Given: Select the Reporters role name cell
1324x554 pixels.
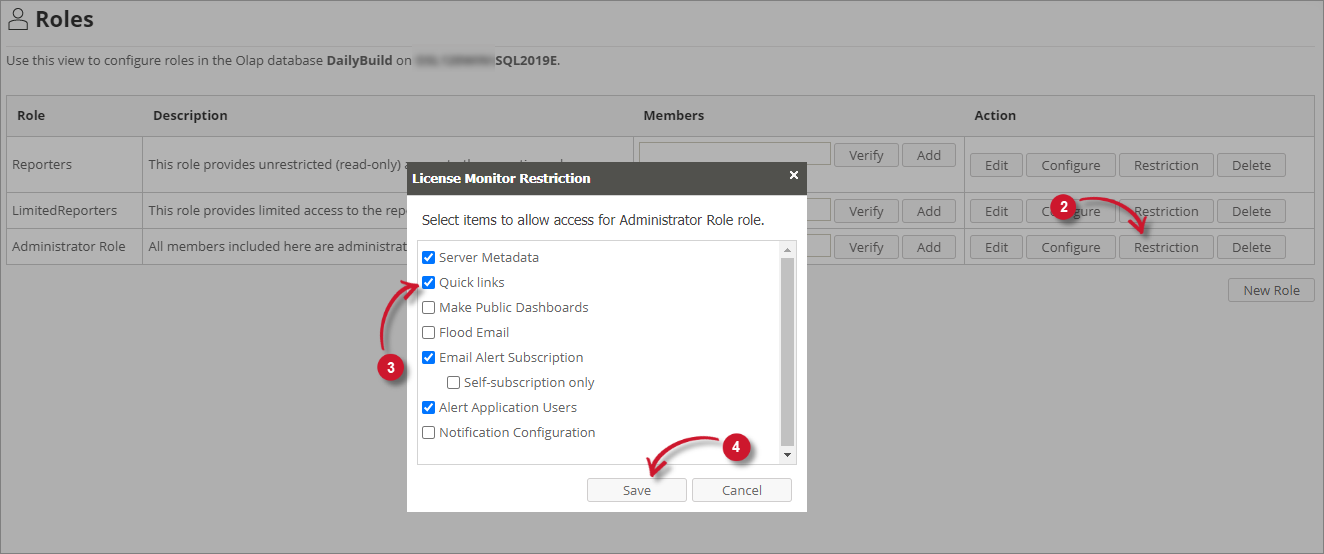Looking at the screenshot, I should point(75,165).
